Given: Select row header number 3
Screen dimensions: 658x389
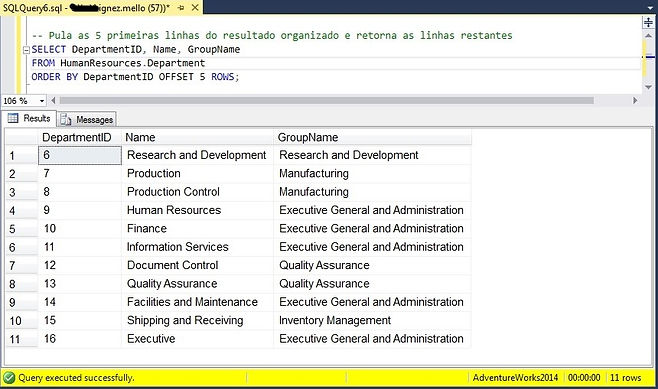Looking at the screenshot, I should pyautogui.click(x=22, y=192).
